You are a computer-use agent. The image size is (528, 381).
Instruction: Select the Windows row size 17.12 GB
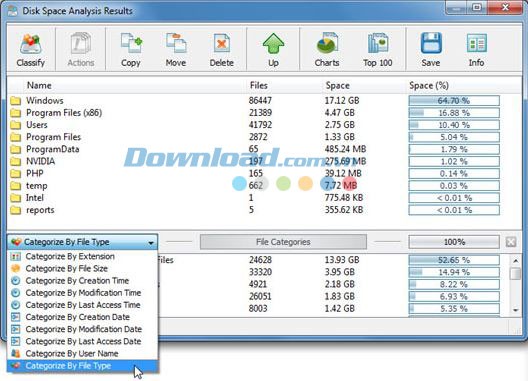[342, 101]
